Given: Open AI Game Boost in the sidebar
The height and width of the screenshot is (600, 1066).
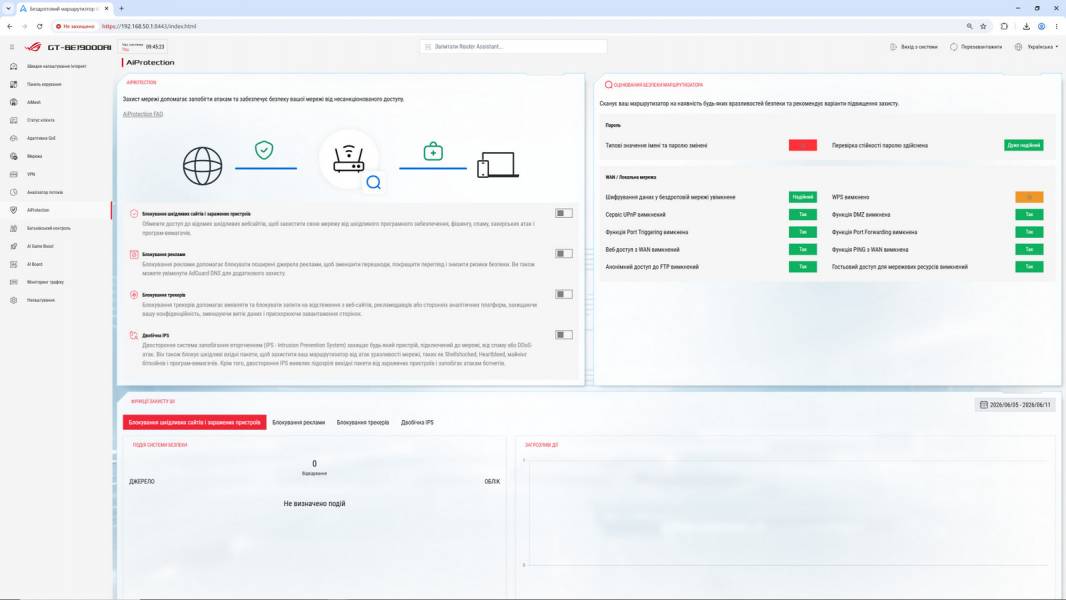Looking at the screenshot, I should [x=40, y=246].
